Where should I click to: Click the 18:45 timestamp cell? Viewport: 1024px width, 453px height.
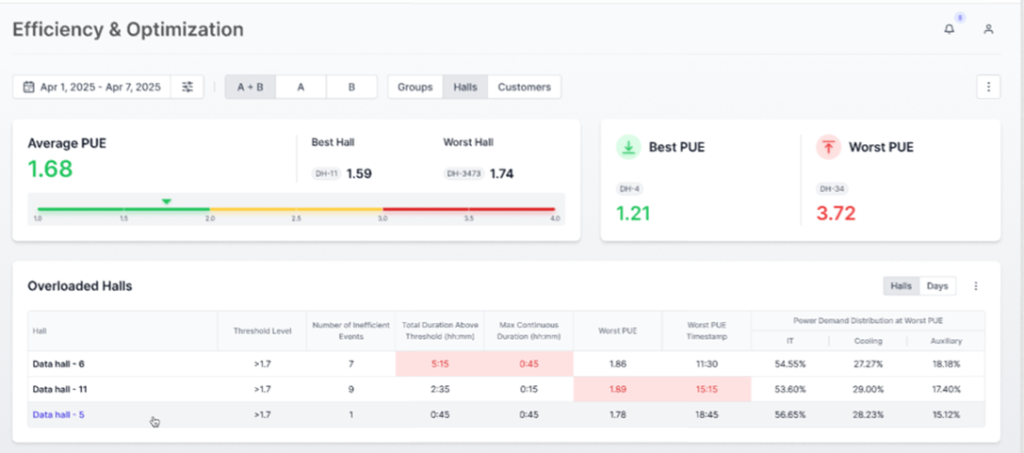(707, 414)
